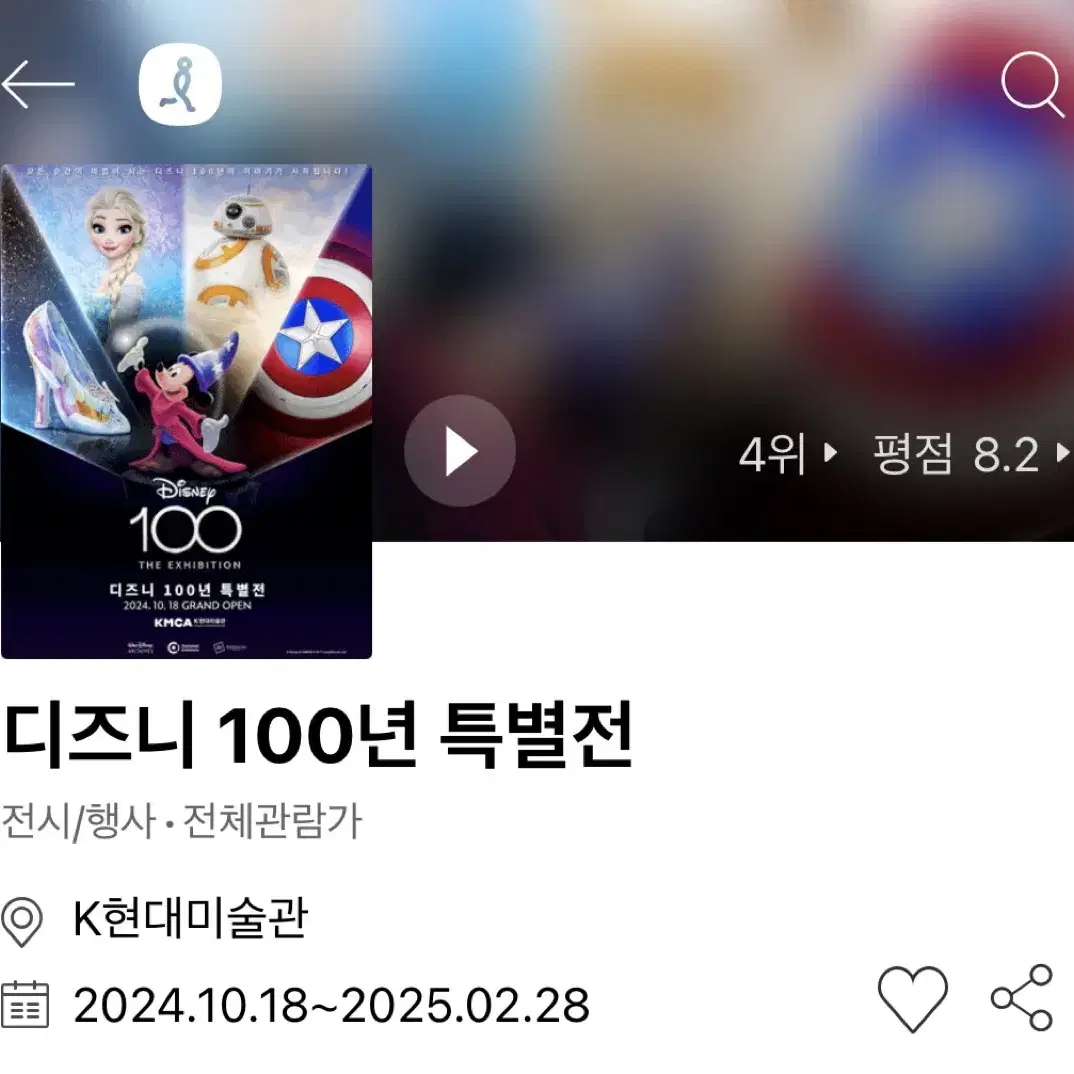Add exhibition to favorites with heart icon
Image resolution: width=1074 pixels, height=1074 pixels.
912,999
